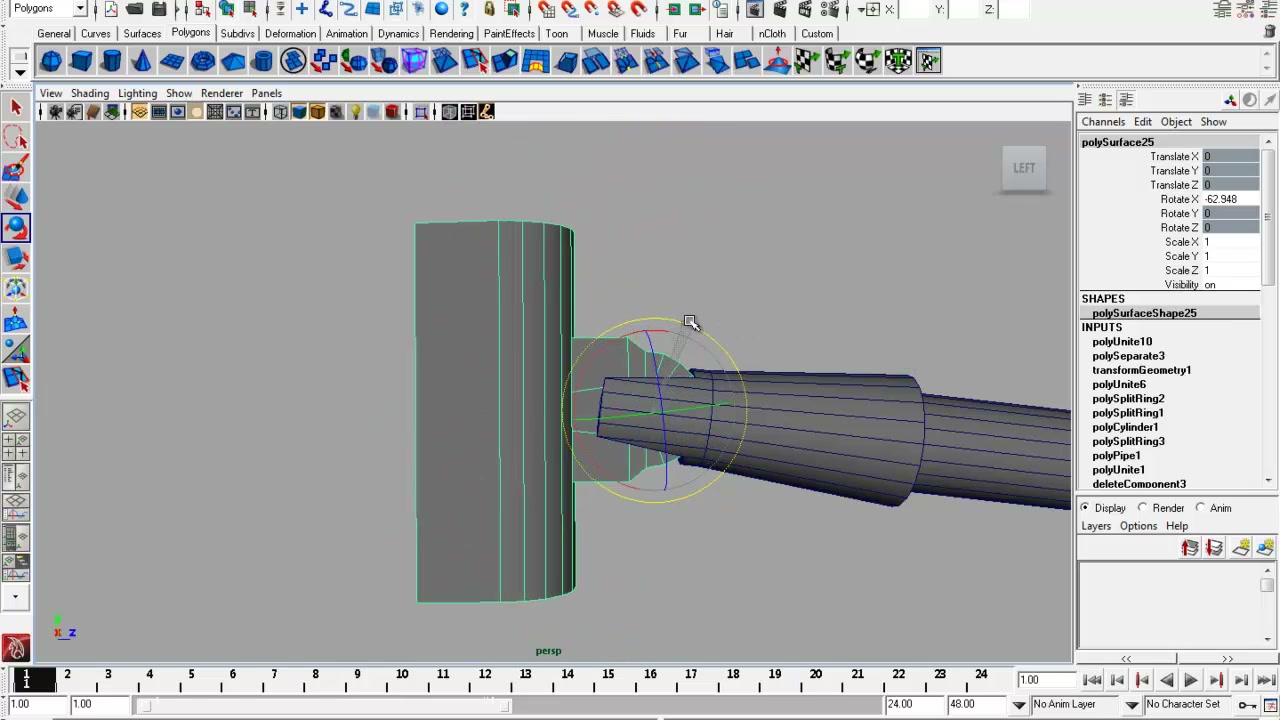Image resolution: width=1280 pixels, height=720 pixels.
Task: Select the Move tool
Action: pyautogui.click(x=15, y=198)
